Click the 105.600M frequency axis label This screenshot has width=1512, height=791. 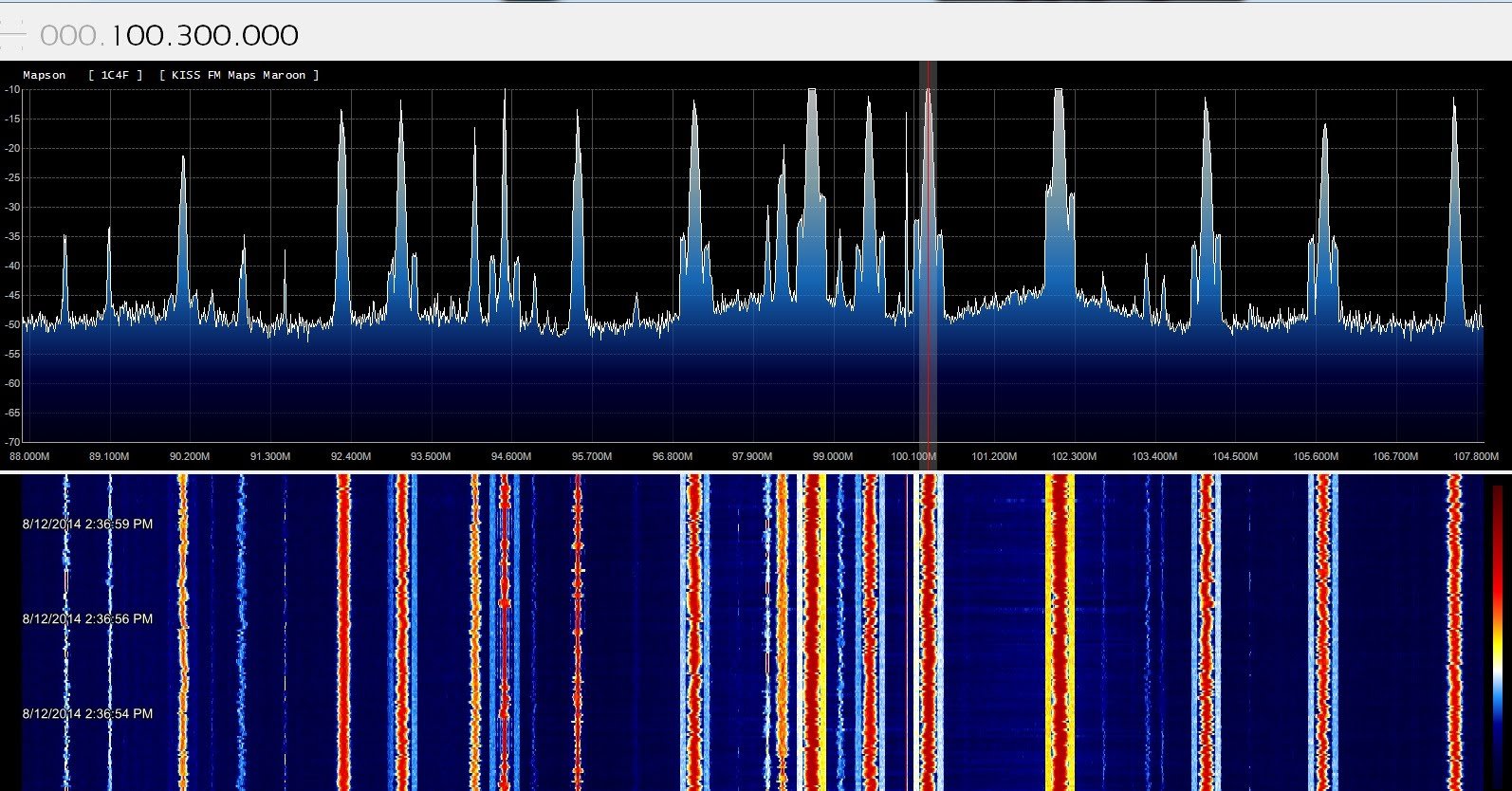pyautogui.click(x=1316, y=456)
